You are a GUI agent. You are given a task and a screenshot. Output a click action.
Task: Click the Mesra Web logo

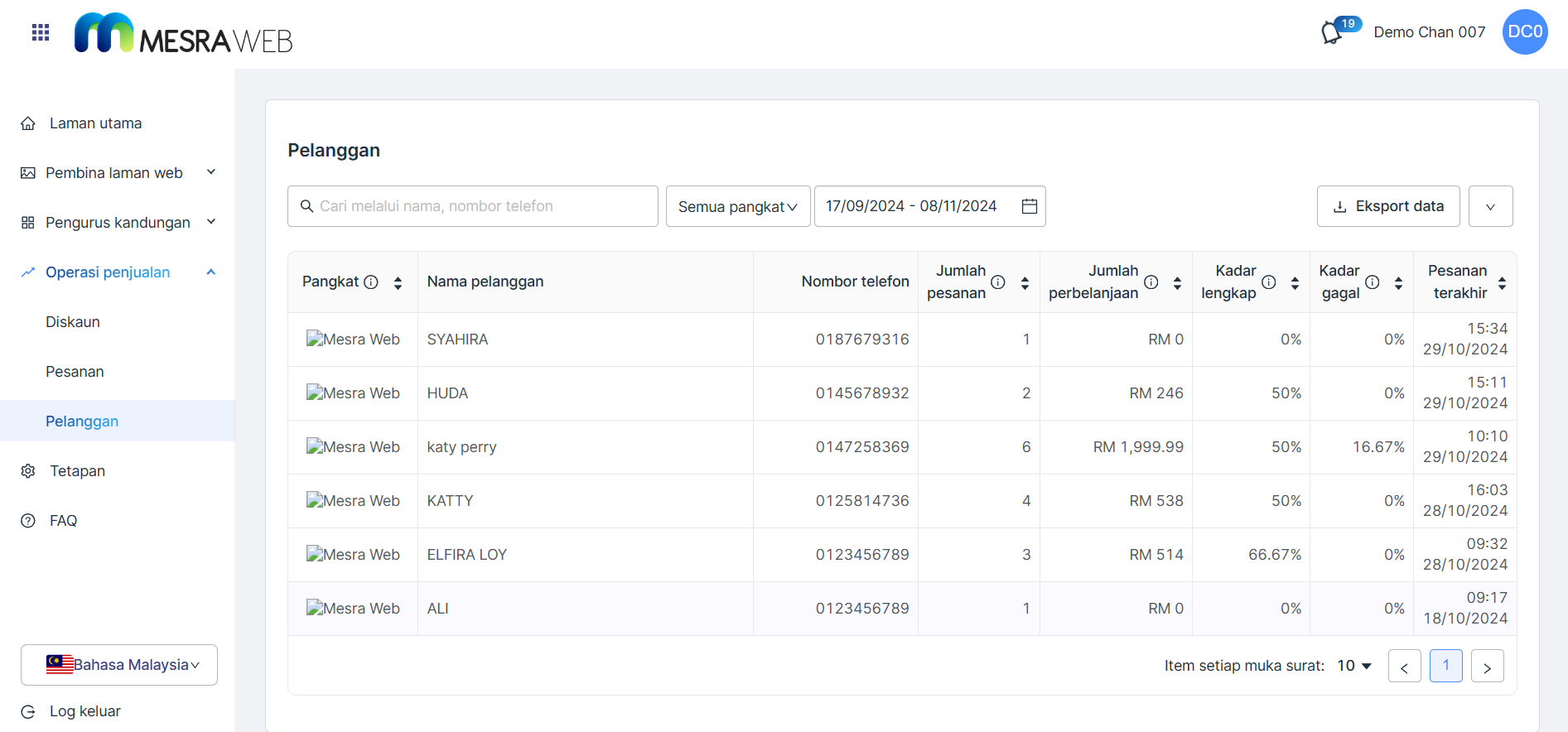tap(184, 34)
